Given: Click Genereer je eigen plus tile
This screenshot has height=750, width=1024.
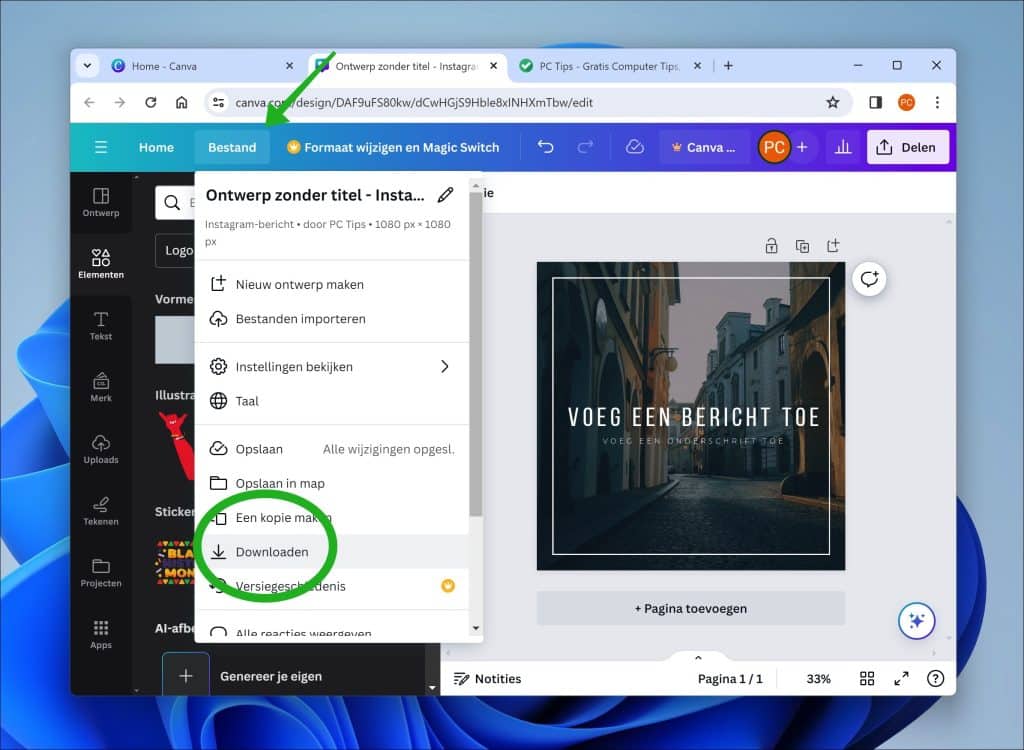Looking at the screenshot, I should [x=186, y=676].
